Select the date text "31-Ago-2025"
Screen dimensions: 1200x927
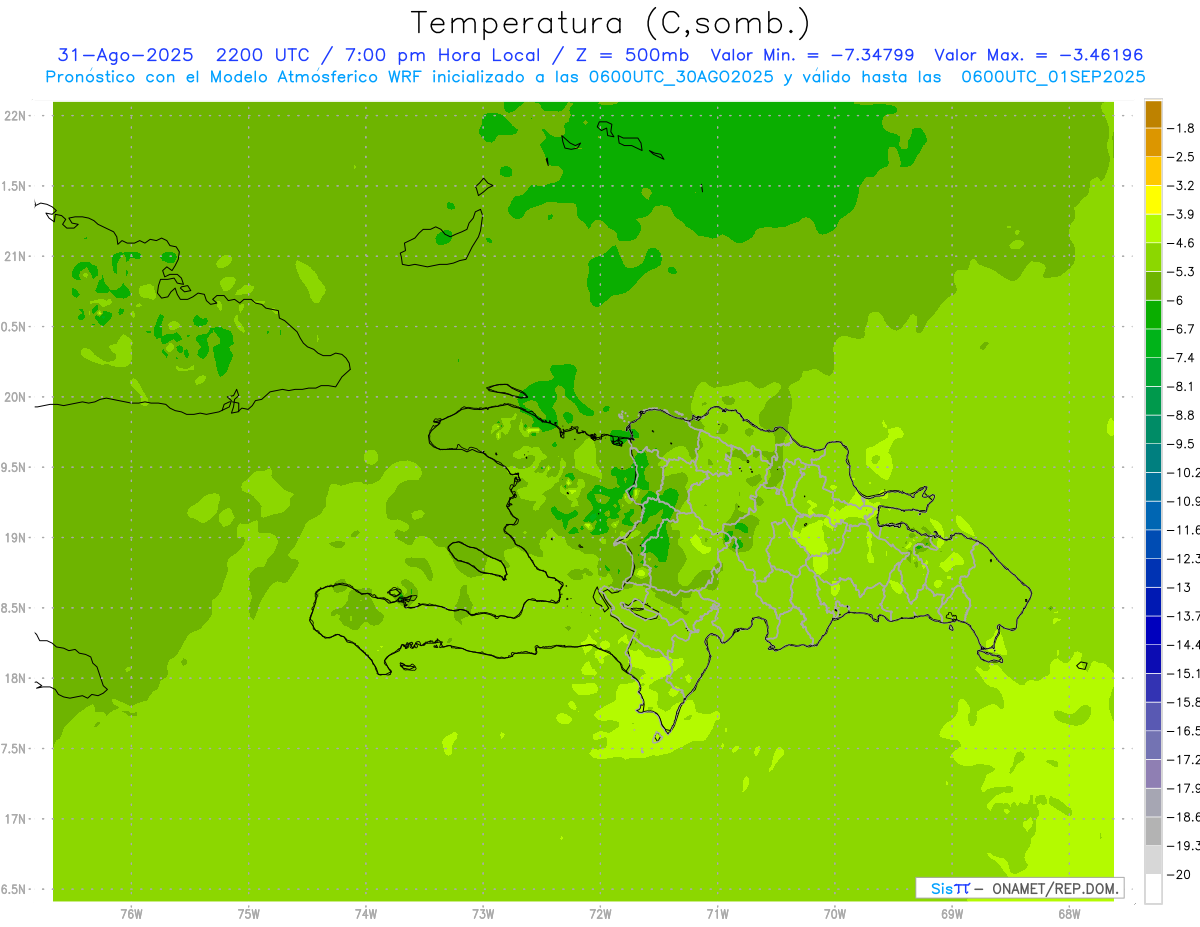click(x=125, y=55)
